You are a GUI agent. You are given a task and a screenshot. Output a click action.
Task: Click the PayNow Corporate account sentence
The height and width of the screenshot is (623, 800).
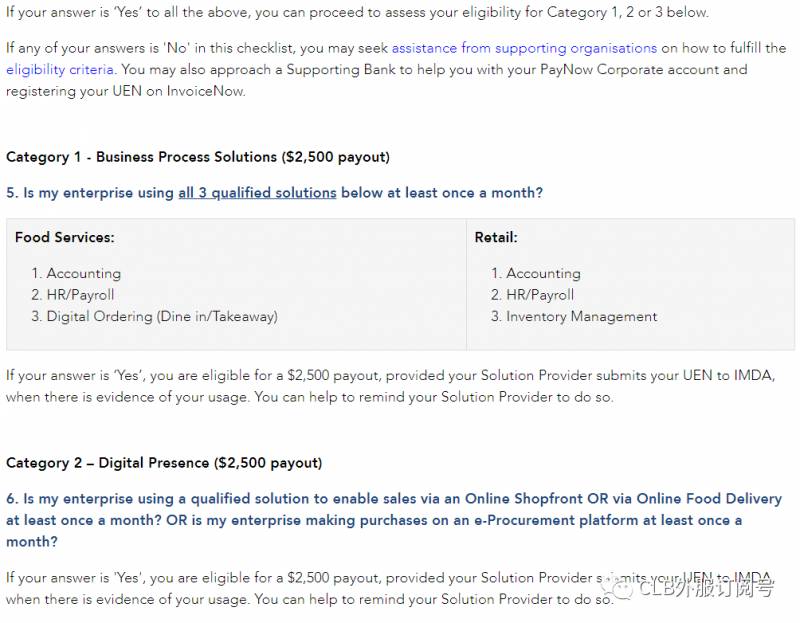pos(500,70)
